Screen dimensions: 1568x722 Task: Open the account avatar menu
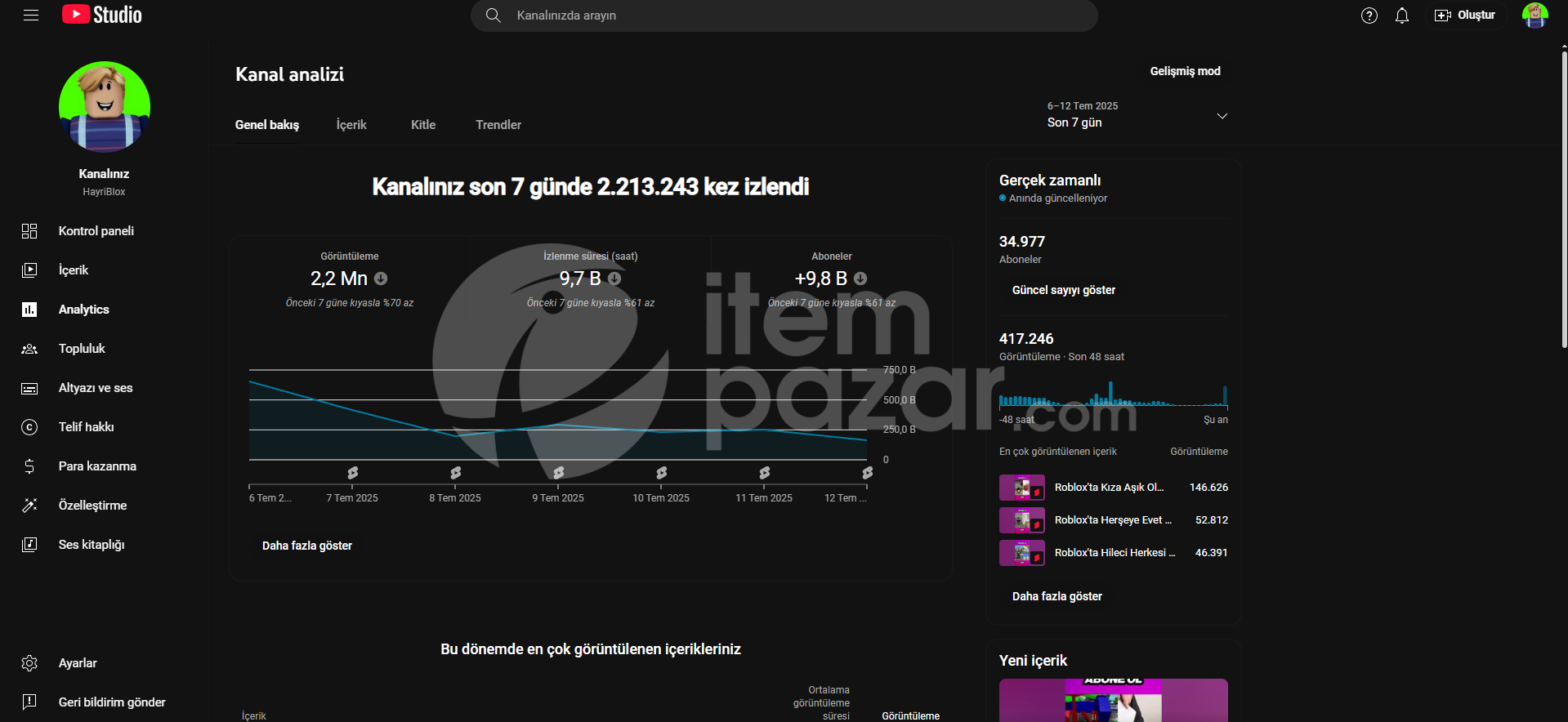(1535, 16)
